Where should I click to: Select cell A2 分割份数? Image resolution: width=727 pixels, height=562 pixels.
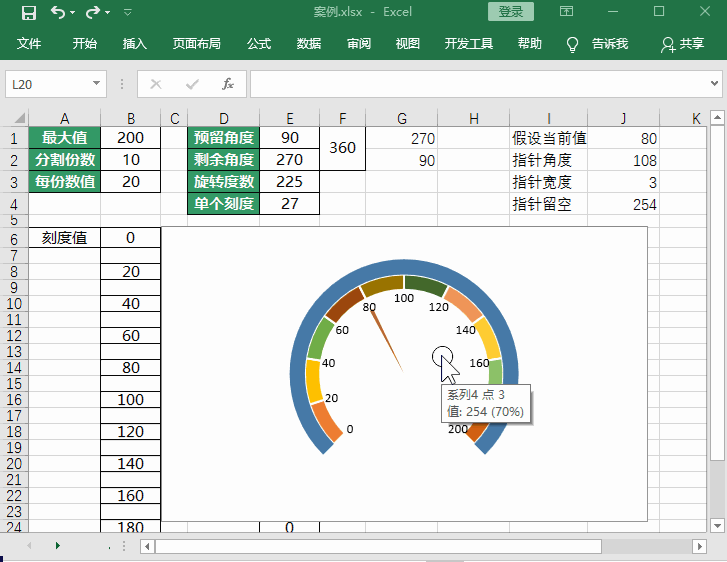[x=64, y=160]
